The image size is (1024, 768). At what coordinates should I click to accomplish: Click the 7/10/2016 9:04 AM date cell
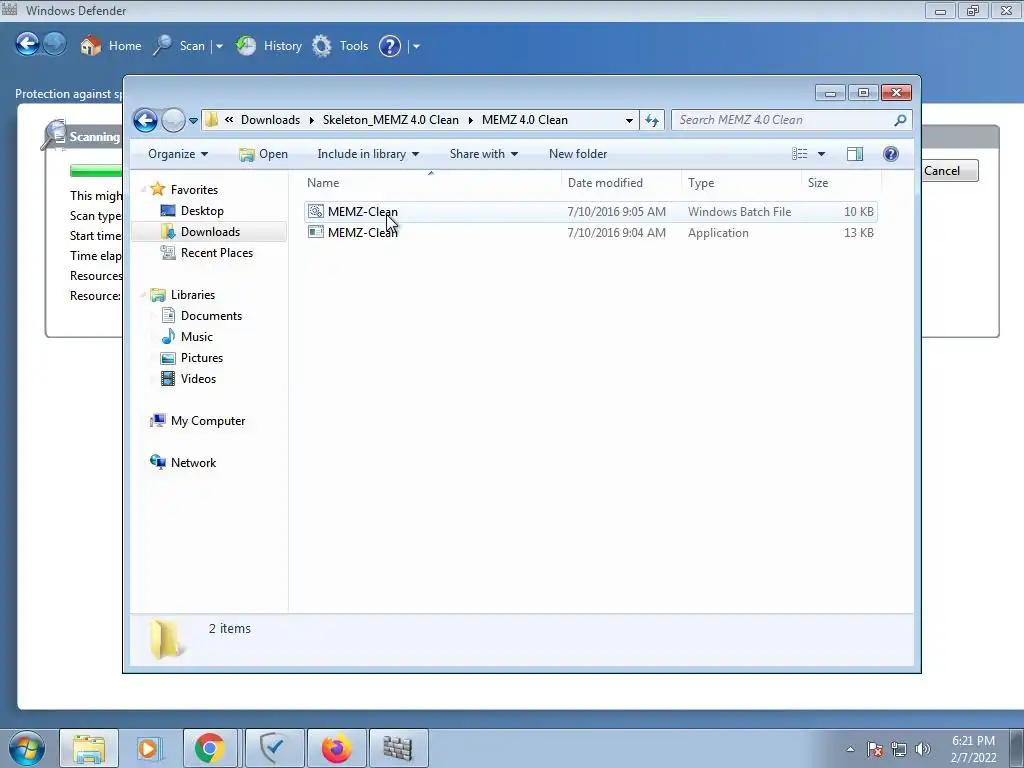616,232
